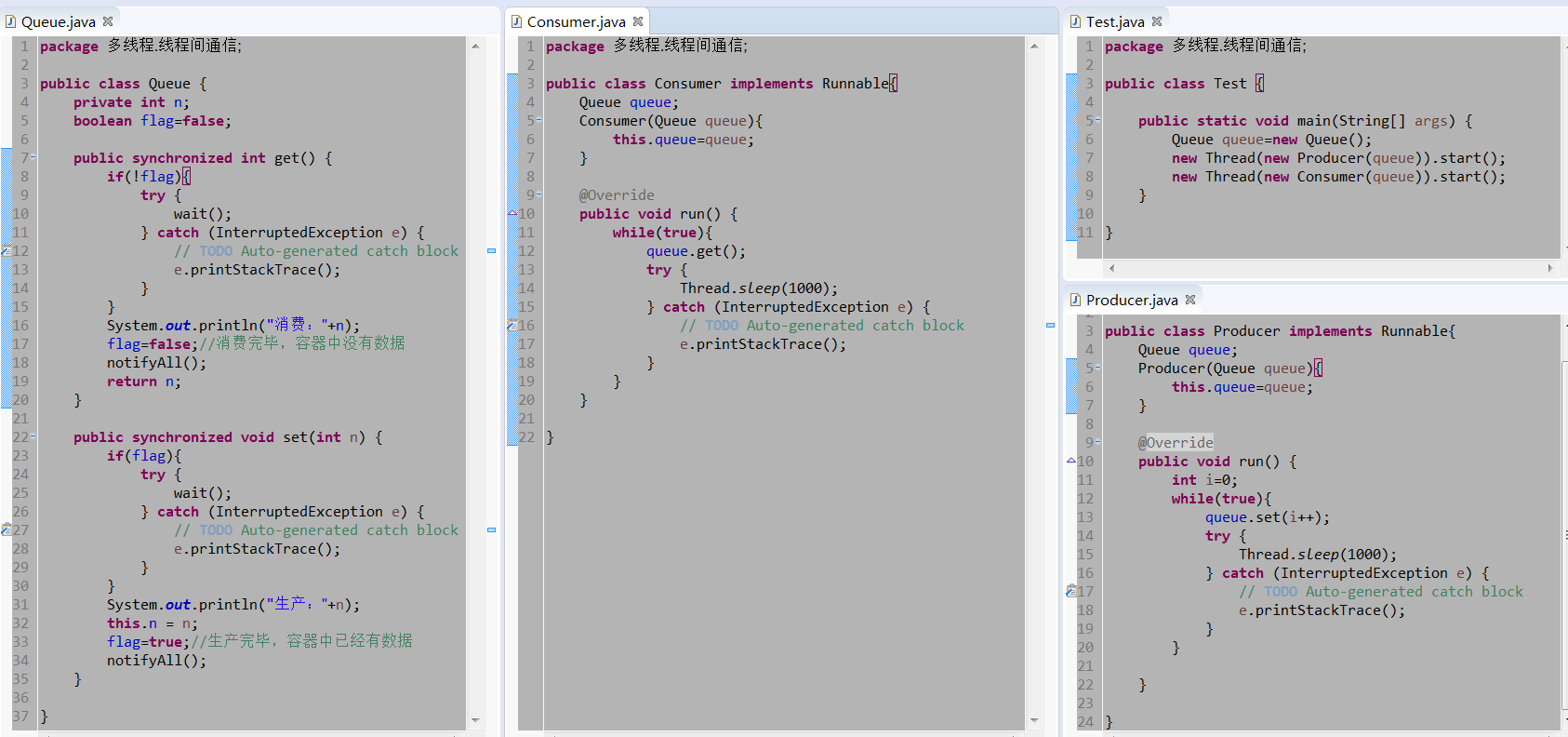1568x737 pixels.
Task: Click 'return n;' in Queue.java
Action: (x=144, y=381)
